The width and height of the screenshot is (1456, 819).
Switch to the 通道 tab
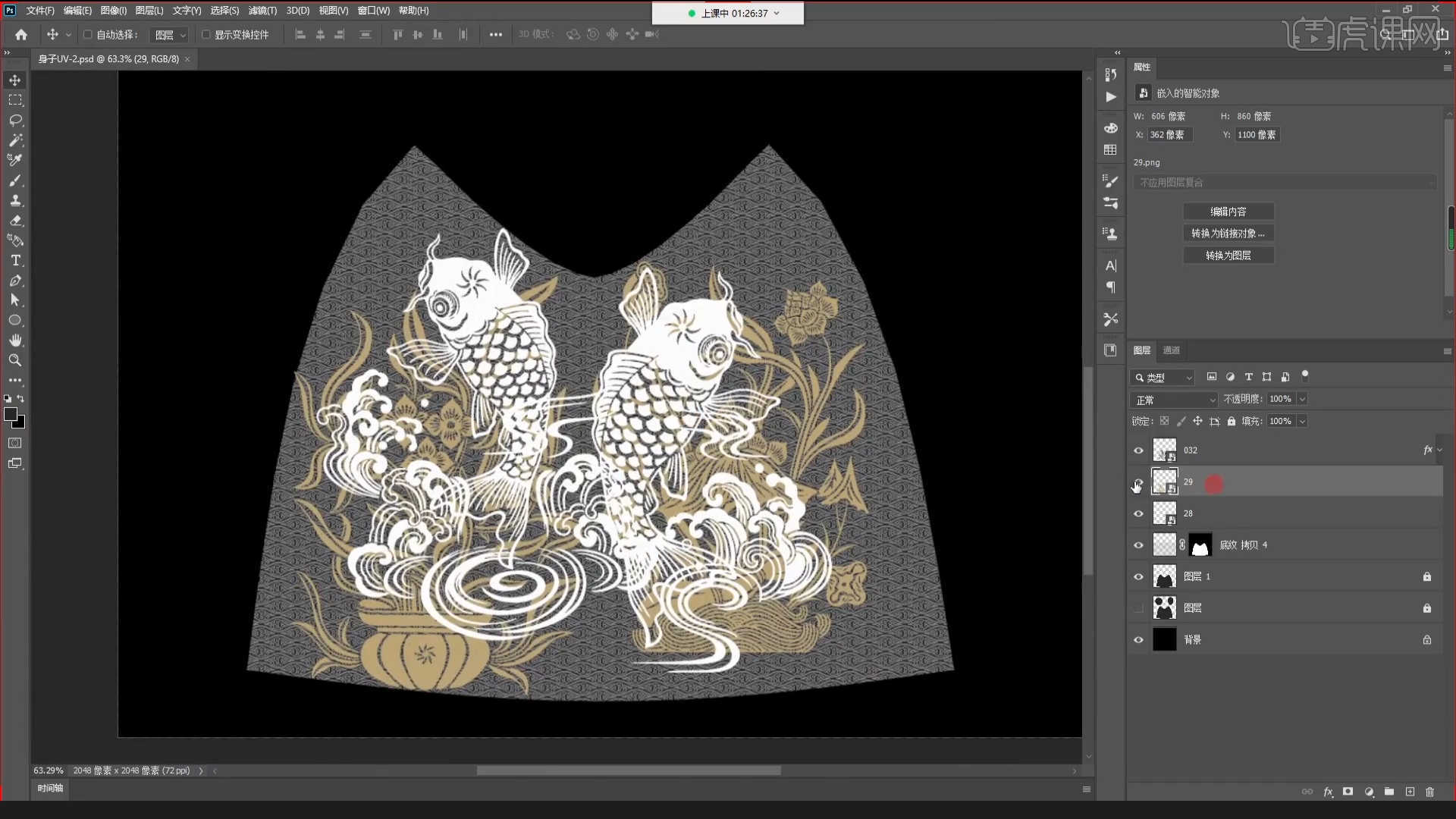(1172, 350)
